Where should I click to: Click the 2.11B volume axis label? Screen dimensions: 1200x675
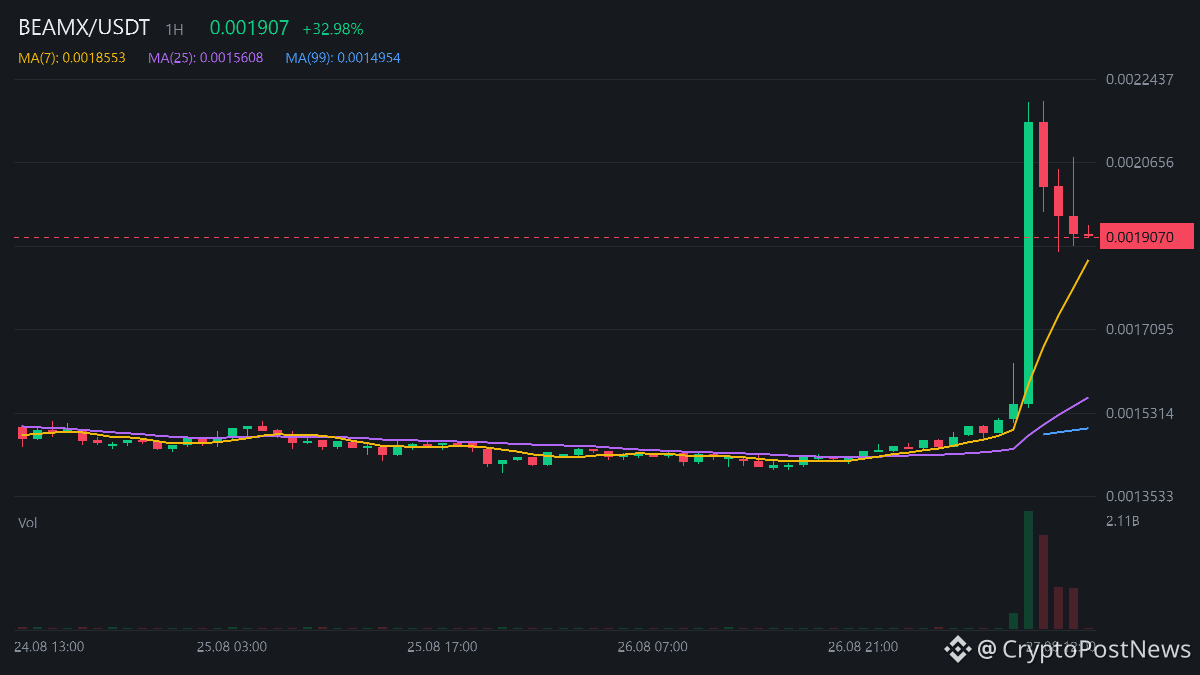coord(1122,521)
